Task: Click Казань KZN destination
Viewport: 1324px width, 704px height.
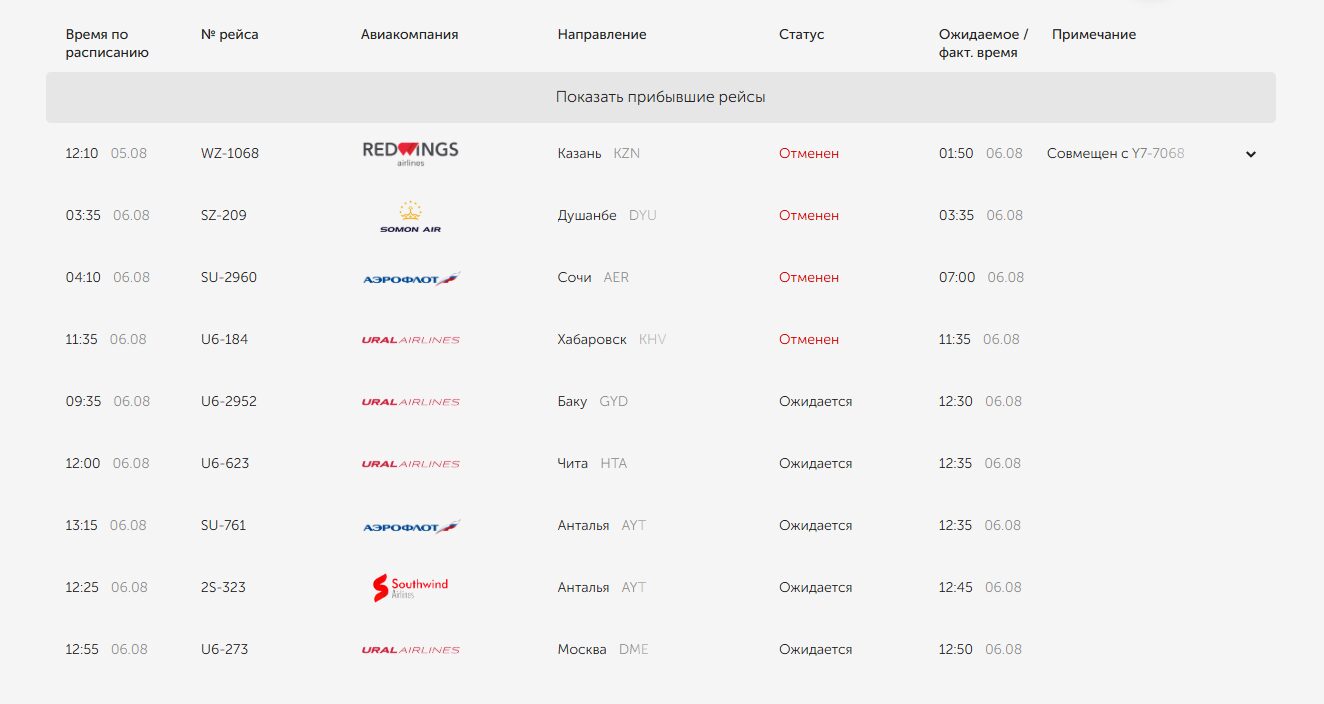Action: [x=599, y=153]
